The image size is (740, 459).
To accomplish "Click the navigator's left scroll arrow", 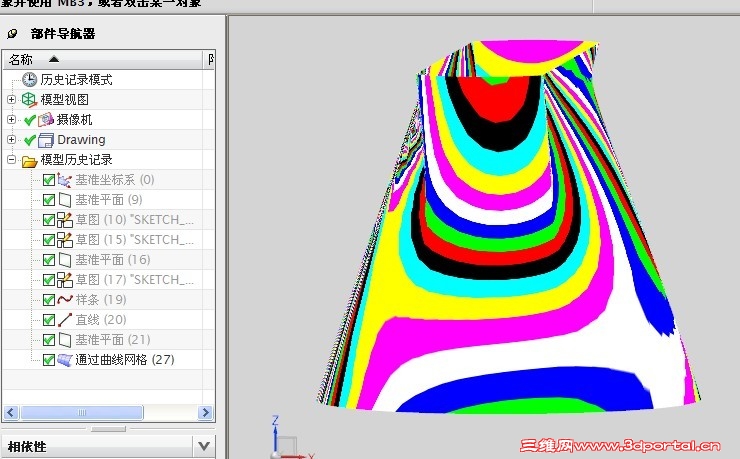I will pyautogui.click(x=11, y=412).
